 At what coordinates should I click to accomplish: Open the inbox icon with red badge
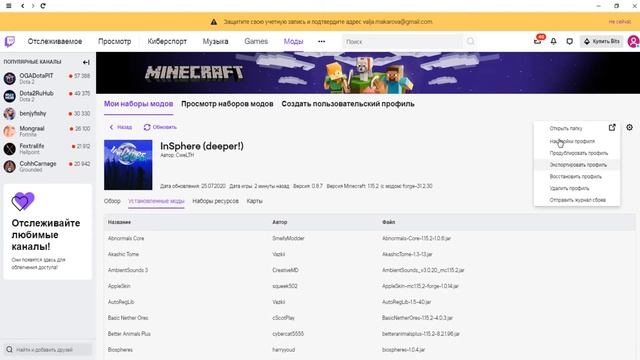coord(538,40)
